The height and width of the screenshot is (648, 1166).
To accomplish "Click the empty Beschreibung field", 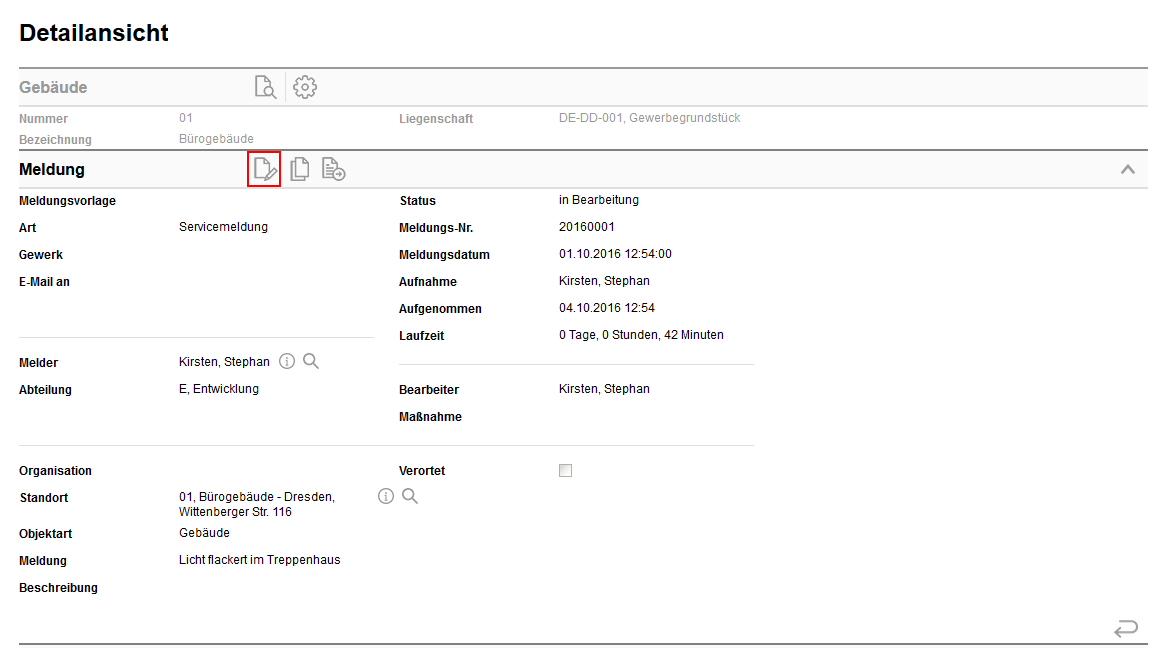I will pyautogui.click(x=250, y=588).
